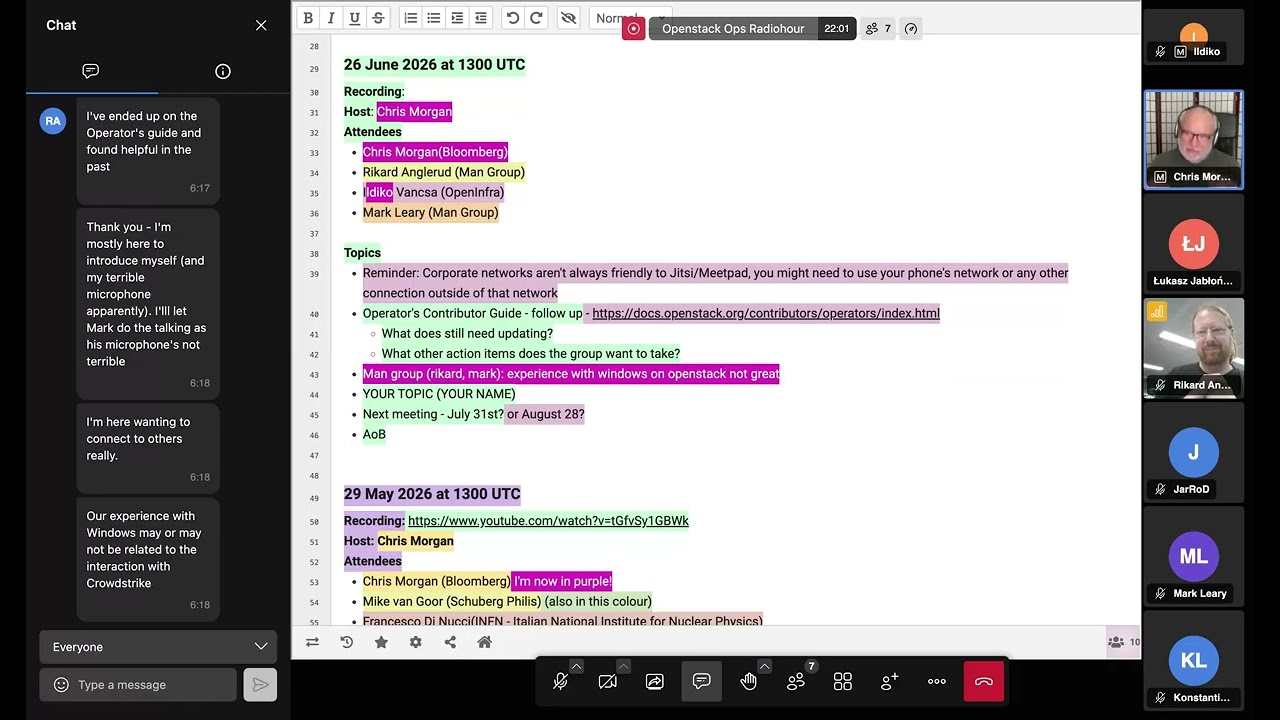Viewport: 1280px width, 720px height.
Task: Open the participant count badge showing 7
Action: tap(878, 29)
